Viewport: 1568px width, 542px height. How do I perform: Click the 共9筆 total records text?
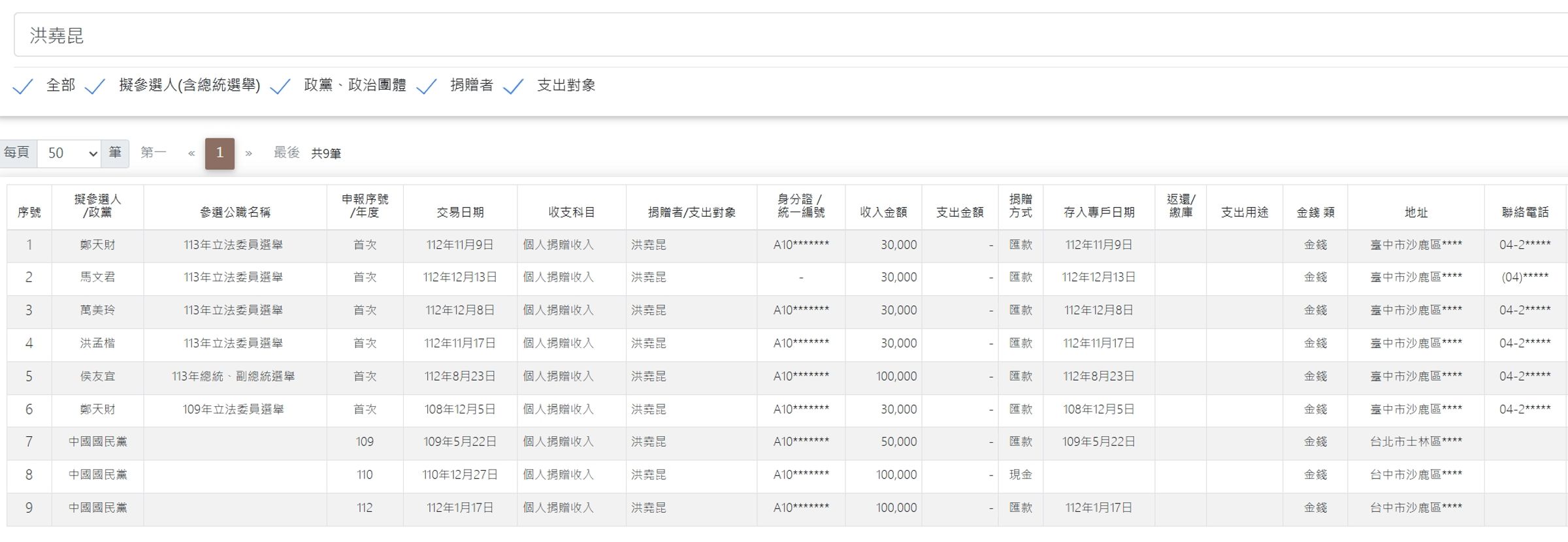(326, 153)
